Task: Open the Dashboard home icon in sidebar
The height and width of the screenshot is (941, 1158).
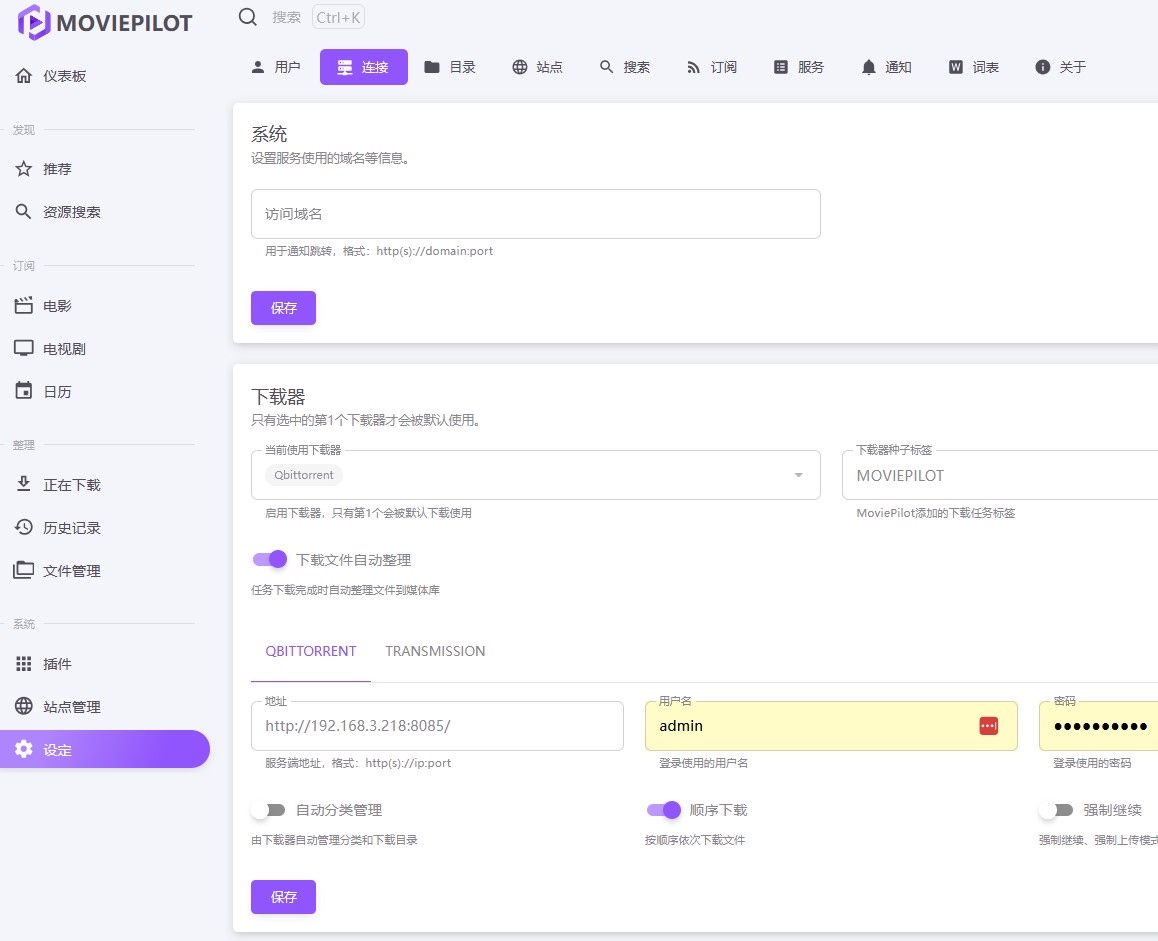Action: pyautogui.click(x=24, y=76)
